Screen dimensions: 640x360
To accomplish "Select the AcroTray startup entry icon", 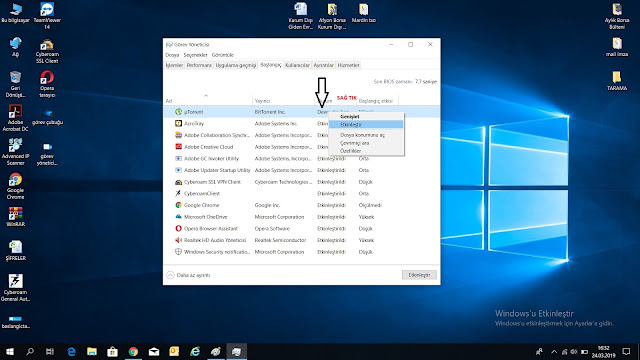I will [x=178, y=123].
